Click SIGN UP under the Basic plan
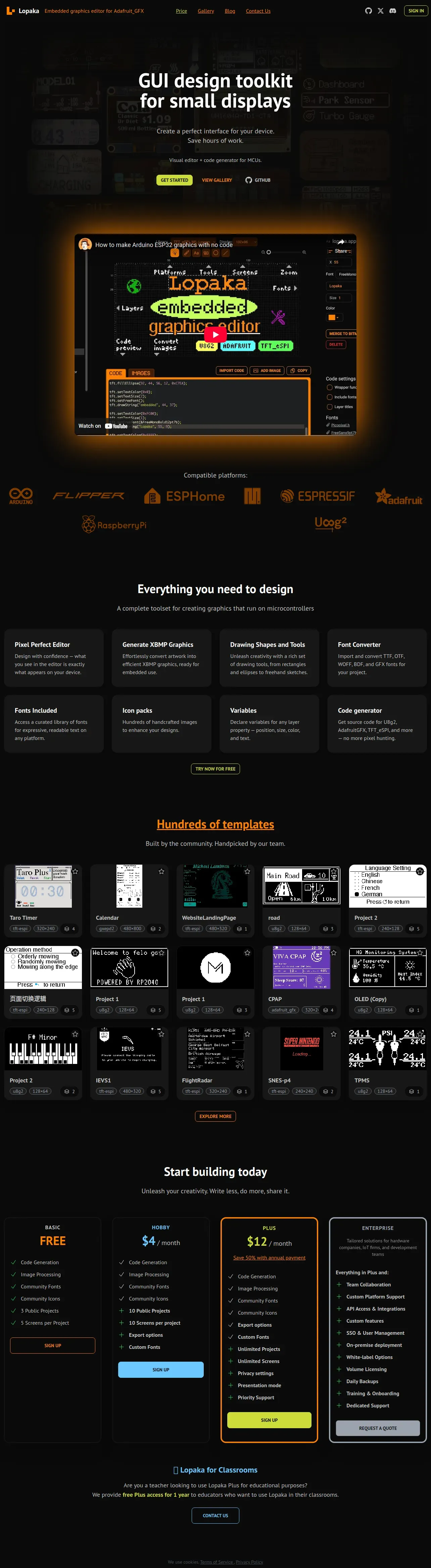The height and width of the screenshot is (1568, 431). click(x=53, y=1345)
